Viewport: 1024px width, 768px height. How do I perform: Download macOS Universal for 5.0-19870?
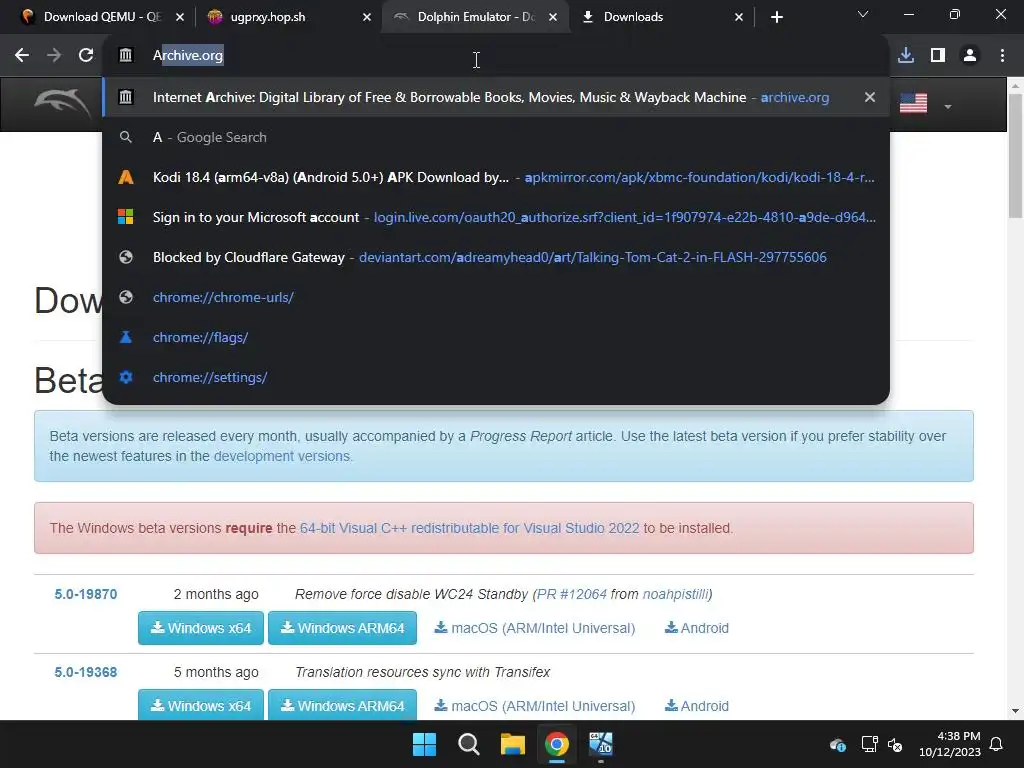pyautogui.click(x=535, y=628)
